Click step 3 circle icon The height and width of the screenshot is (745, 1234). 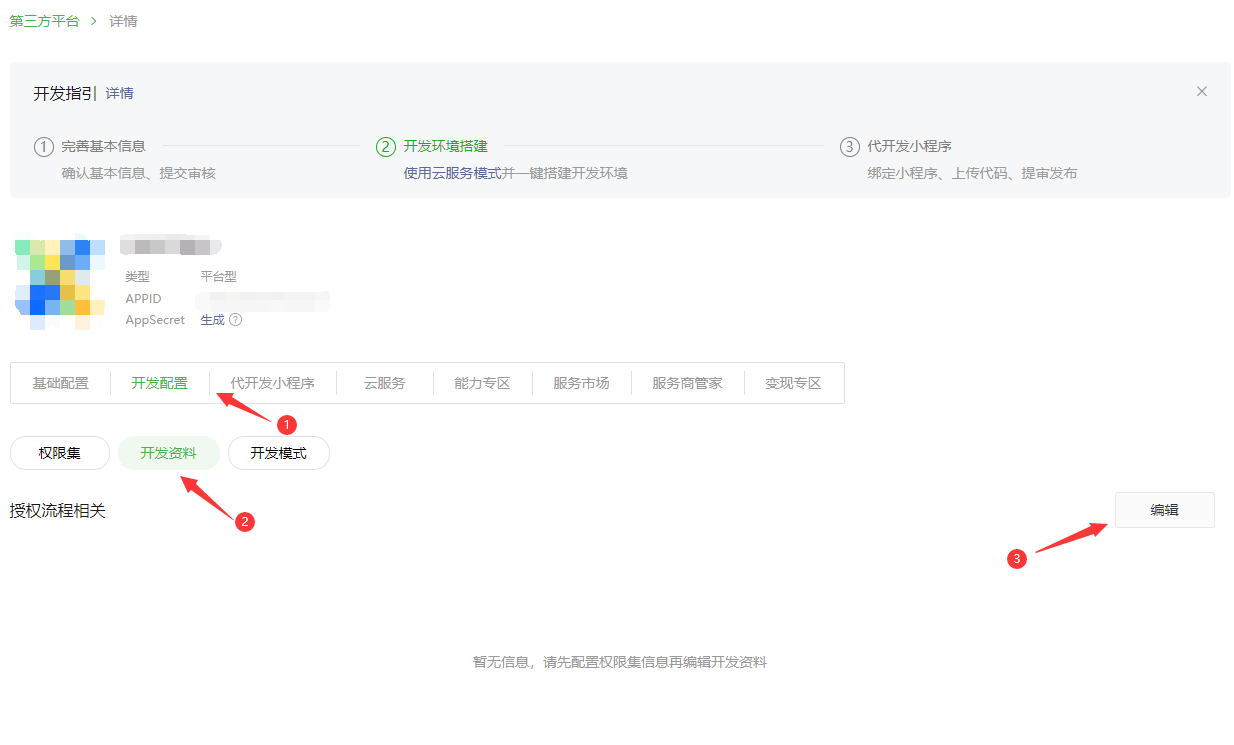tap(849, 147)
